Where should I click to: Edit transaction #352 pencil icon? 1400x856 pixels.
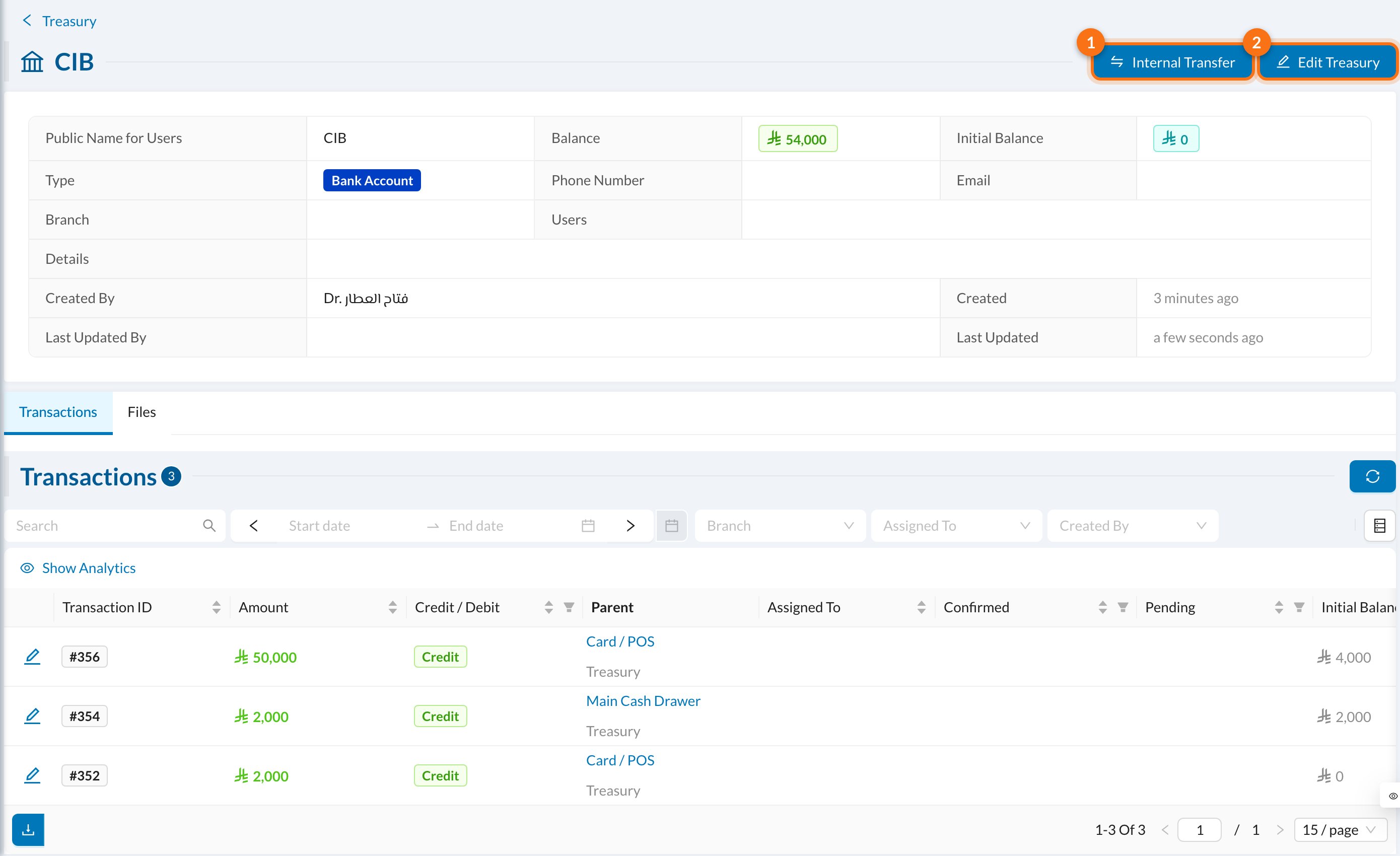pyautogui.click(x=32, y=775)
